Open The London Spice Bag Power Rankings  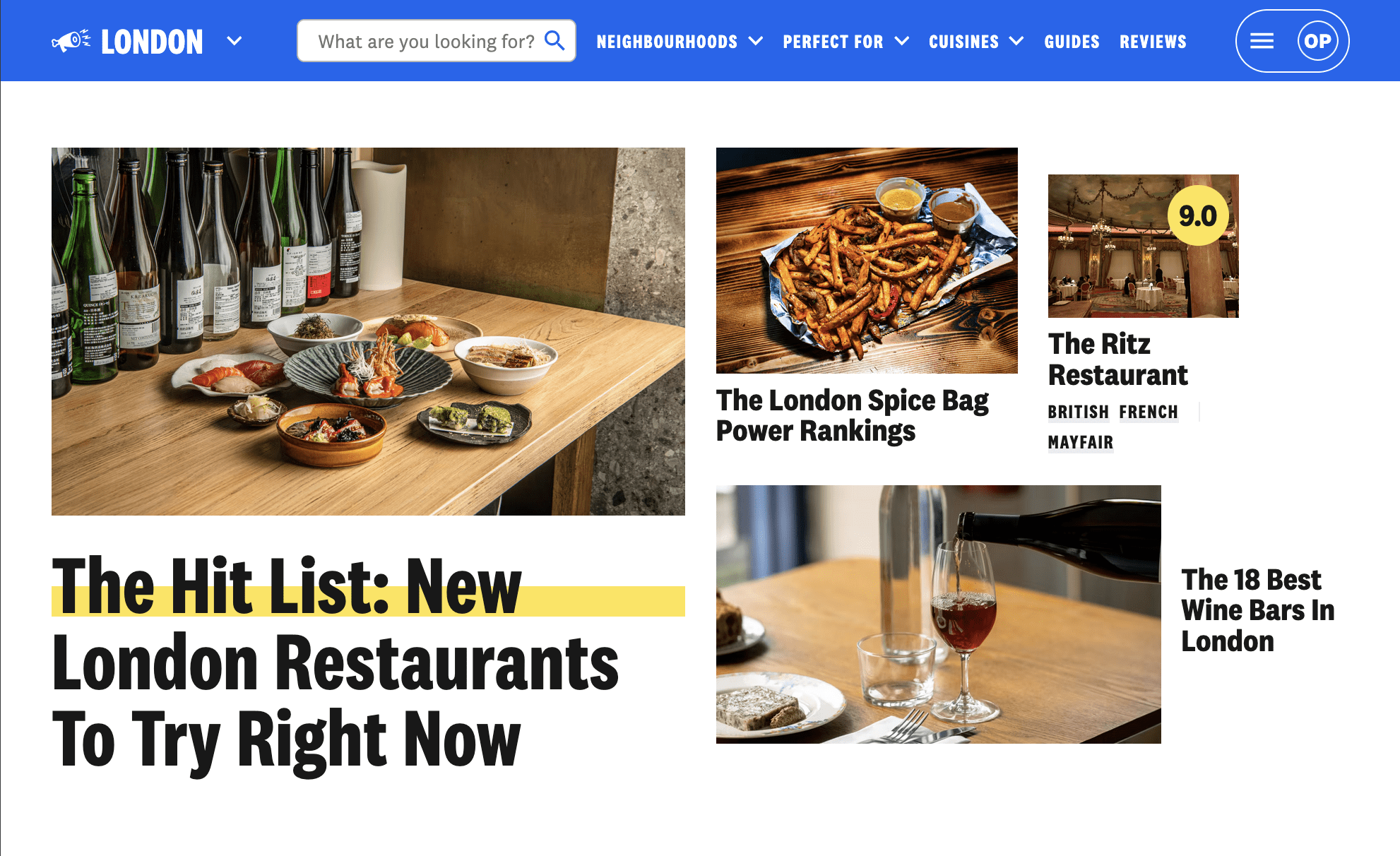(852, 415)
